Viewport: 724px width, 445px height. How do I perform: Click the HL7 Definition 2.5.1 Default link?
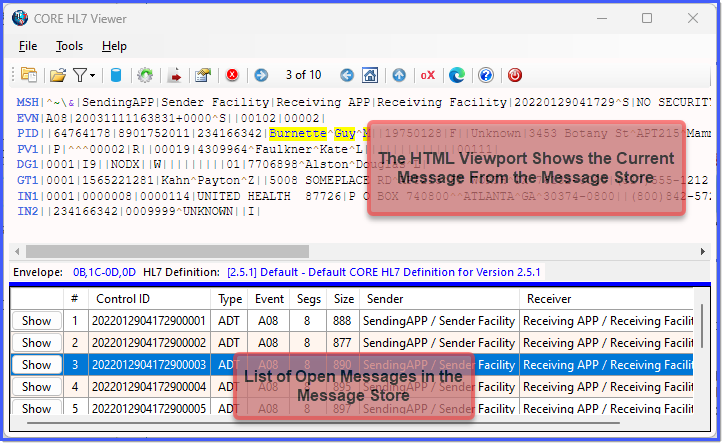point(383,272)
